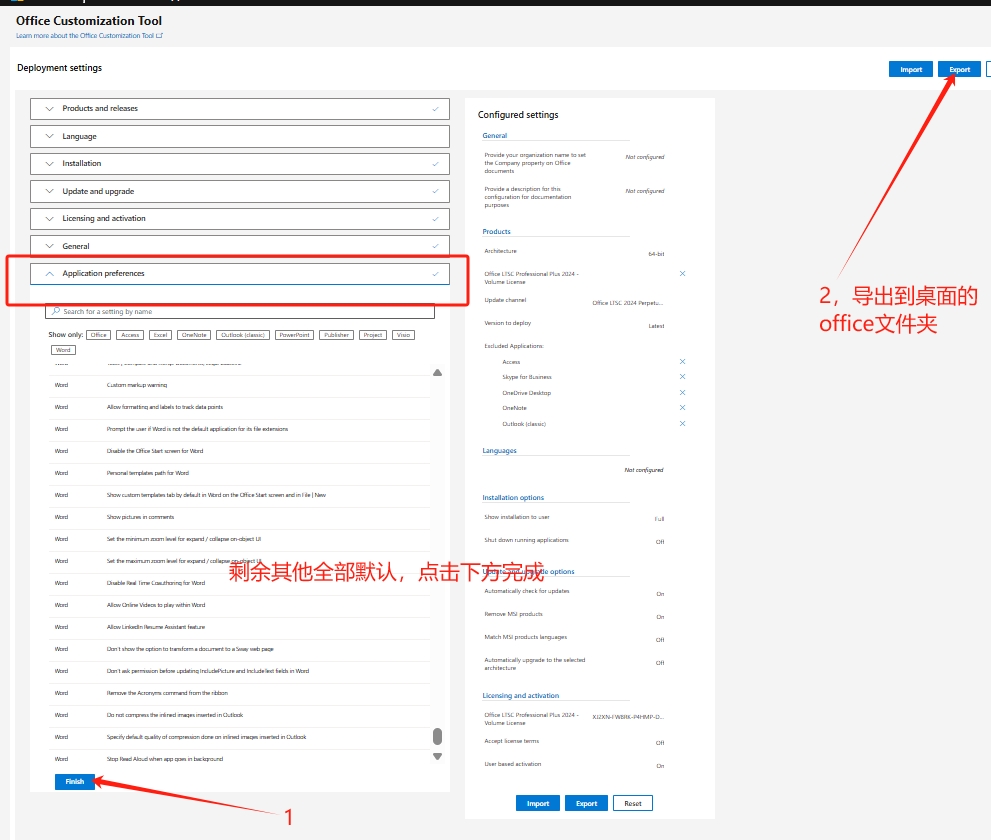Toggle the PowerPoint settings filter
This screenshot has width=991, height=840.
[294, 334]
